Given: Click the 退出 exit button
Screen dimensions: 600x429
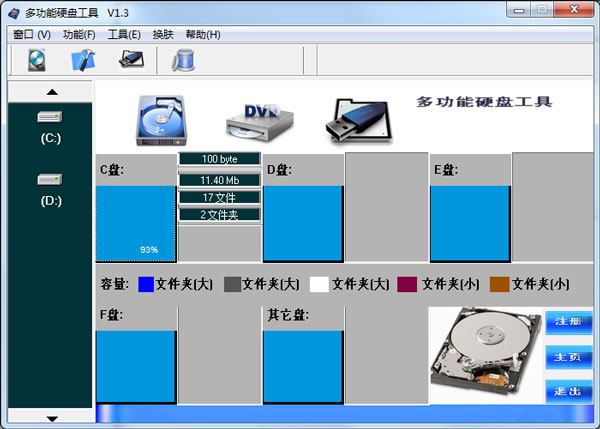Looking at the screenshot, I should coord(569,391).
